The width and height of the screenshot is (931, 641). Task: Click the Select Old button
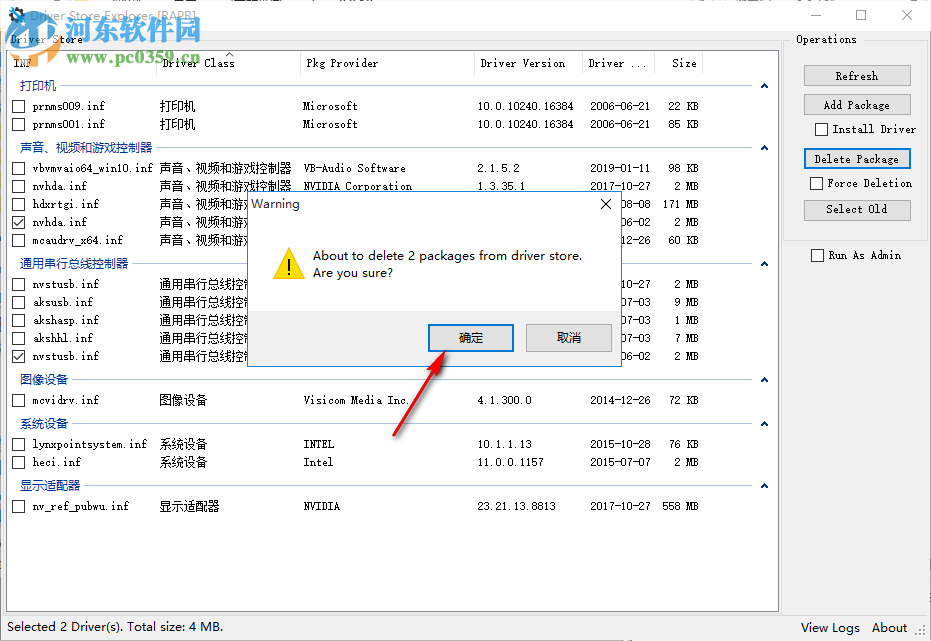(x=856, y=210)
